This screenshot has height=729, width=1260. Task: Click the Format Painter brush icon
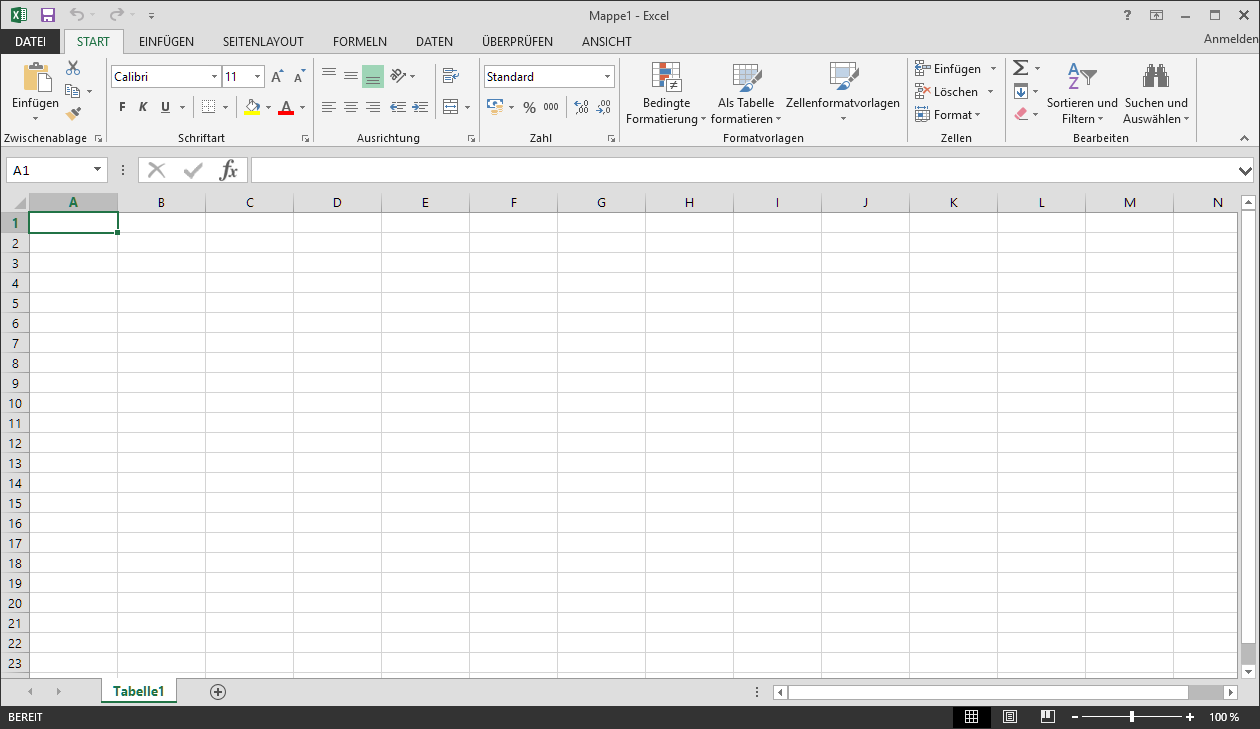point(73,114)
